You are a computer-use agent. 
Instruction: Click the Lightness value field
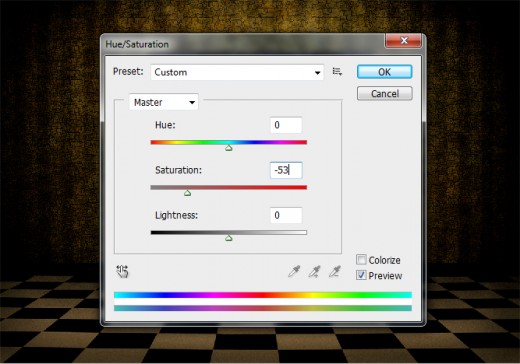pos(286,215)
